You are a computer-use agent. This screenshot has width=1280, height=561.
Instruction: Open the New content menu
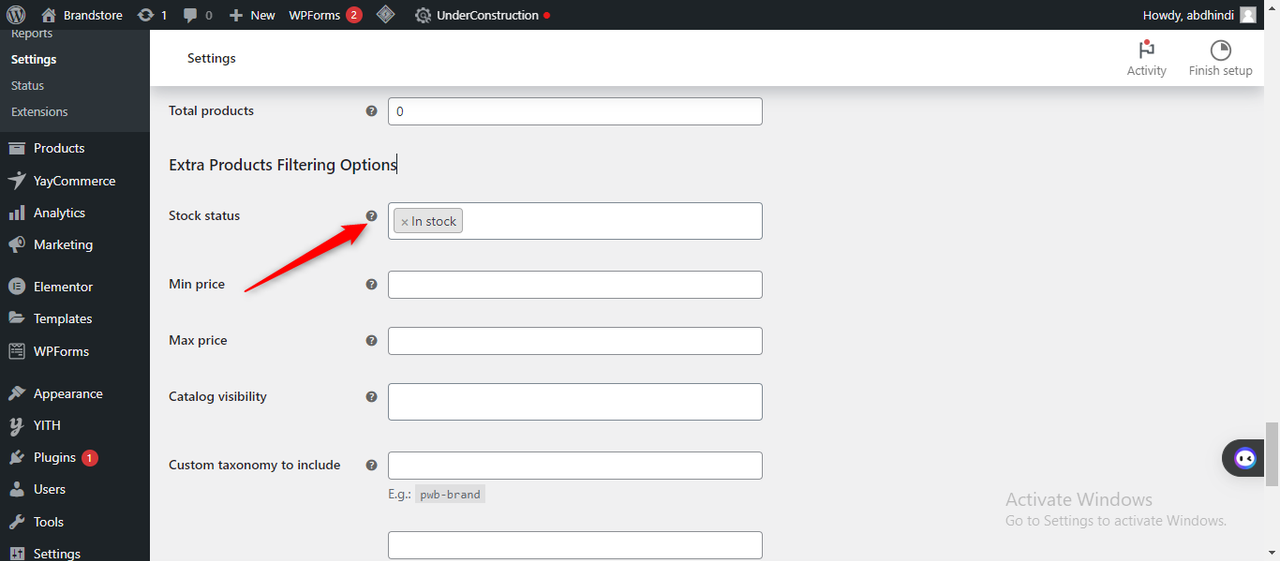252,15
